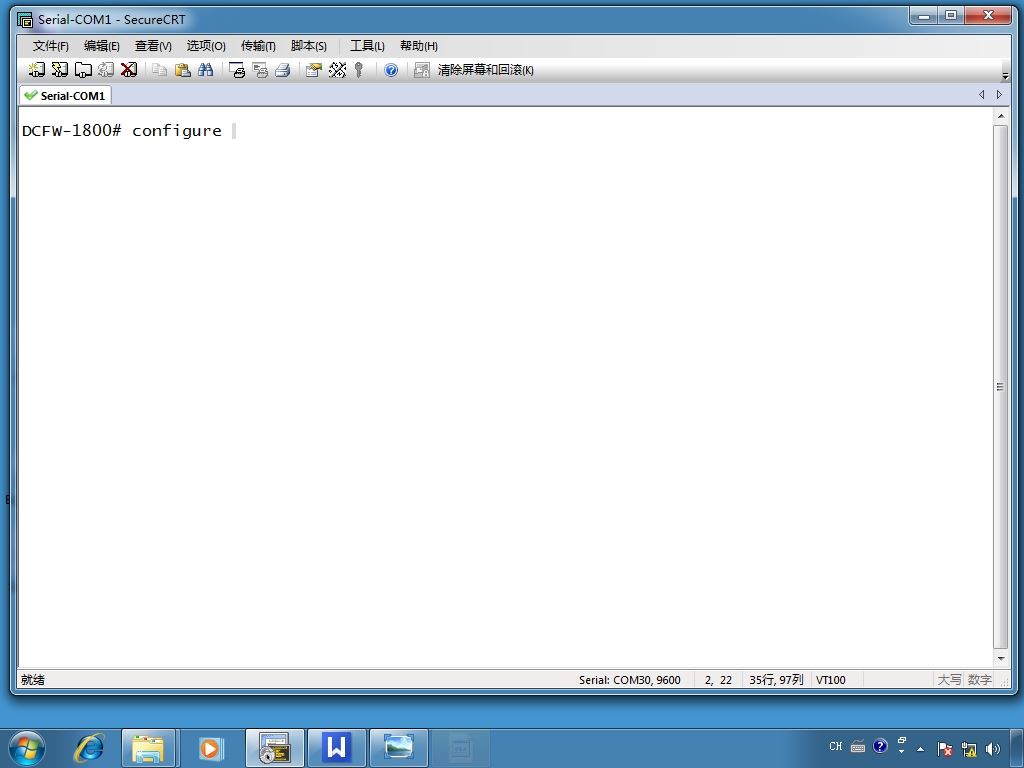Launch Internet Explorer from taskbar

coord(89,748)
